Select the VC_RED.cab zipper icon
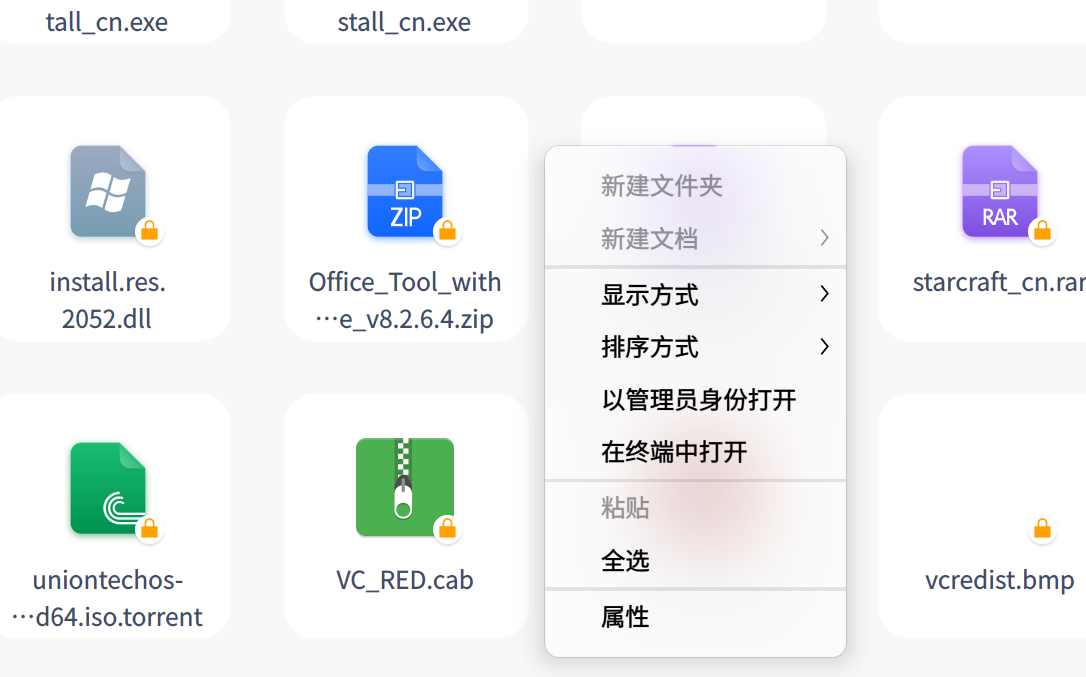The width and height of the screenshot is (1086, 677). pyautogui.click(x=405, y=487)
